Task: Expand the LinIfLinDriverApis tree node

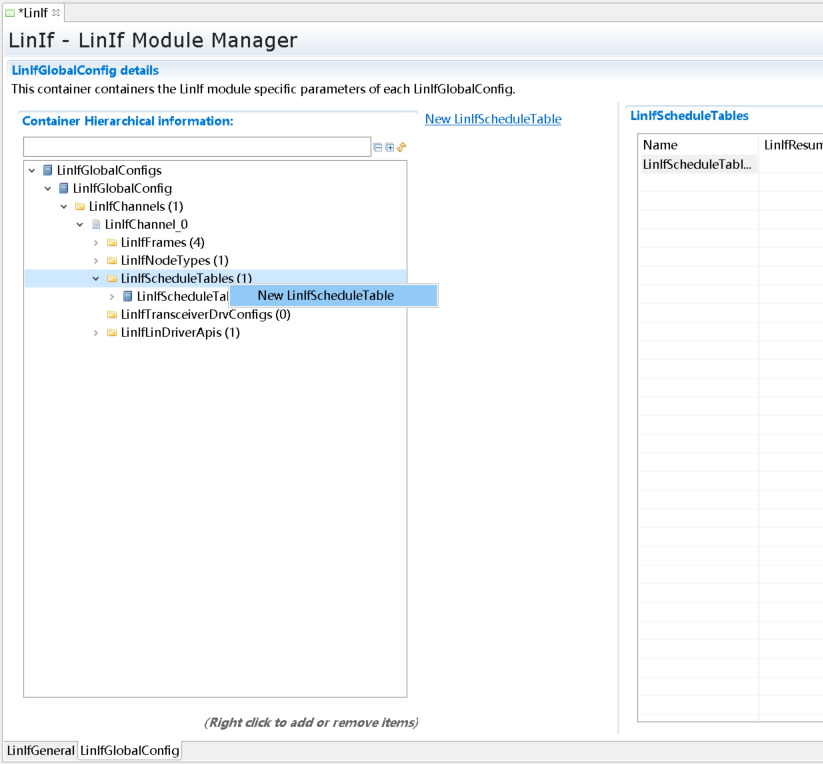Action: point(96,333)
